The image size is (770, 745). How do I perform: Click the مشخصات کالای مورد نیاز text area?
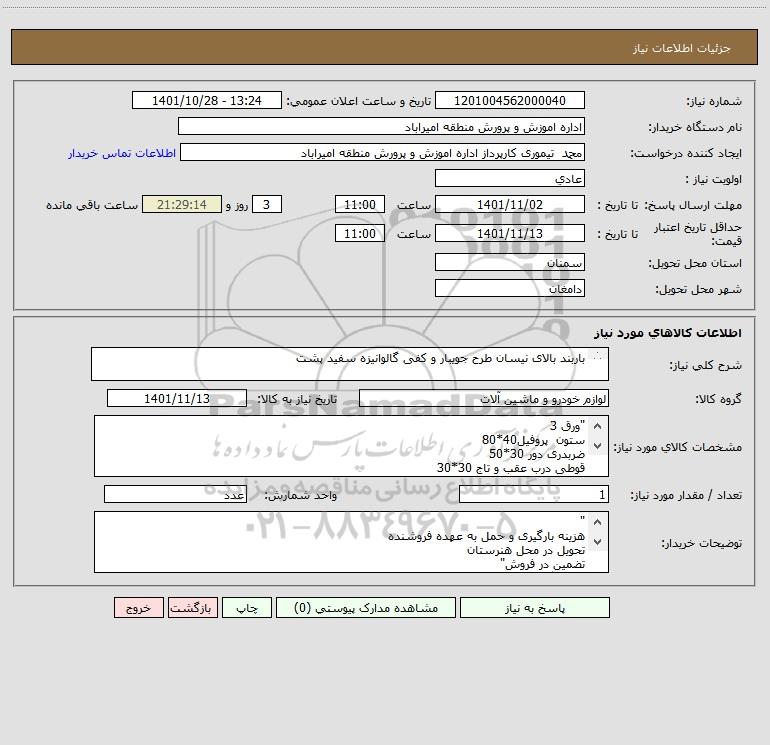(x=351, y=446)
